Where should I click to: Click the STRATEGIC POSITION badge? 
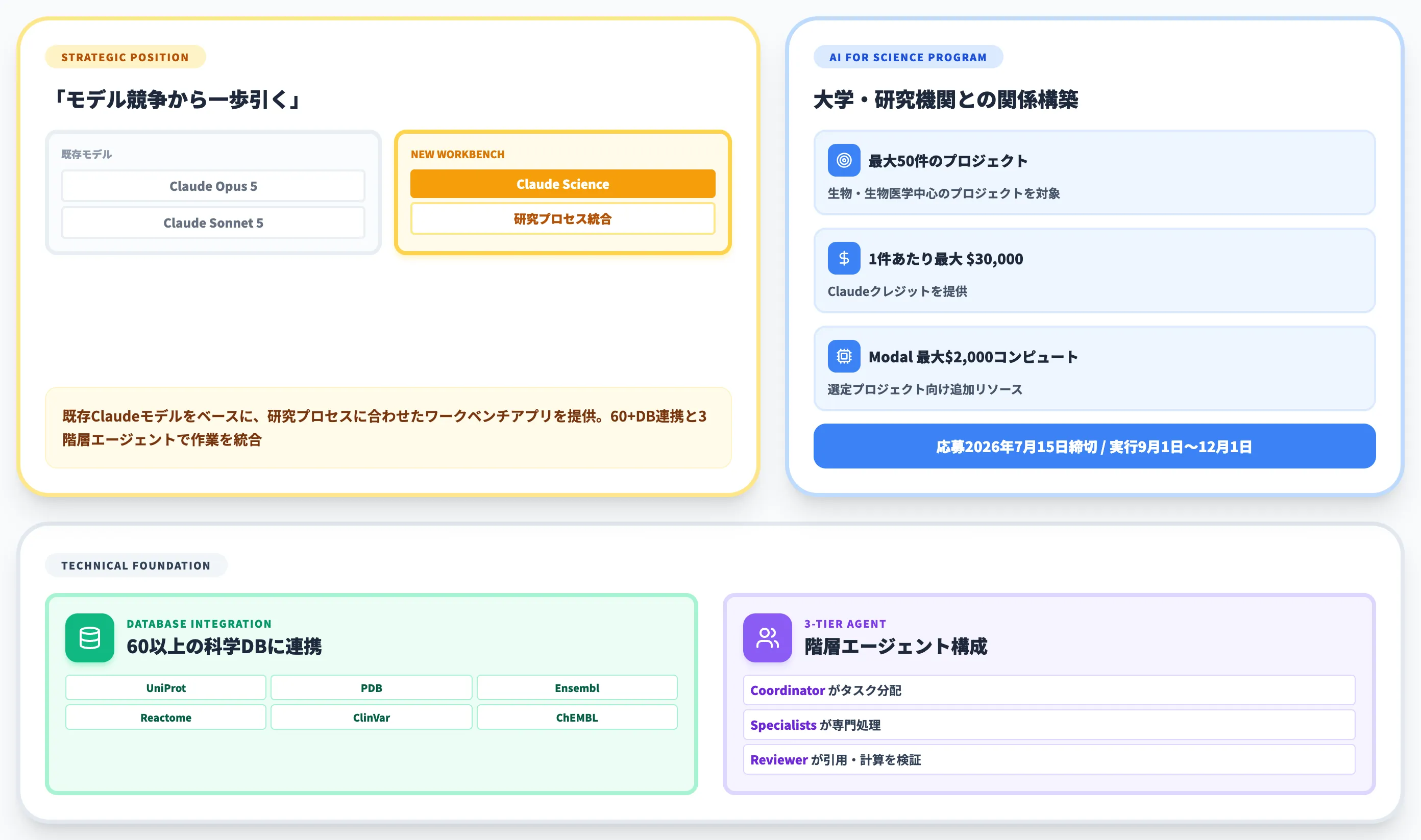point(125,57)
